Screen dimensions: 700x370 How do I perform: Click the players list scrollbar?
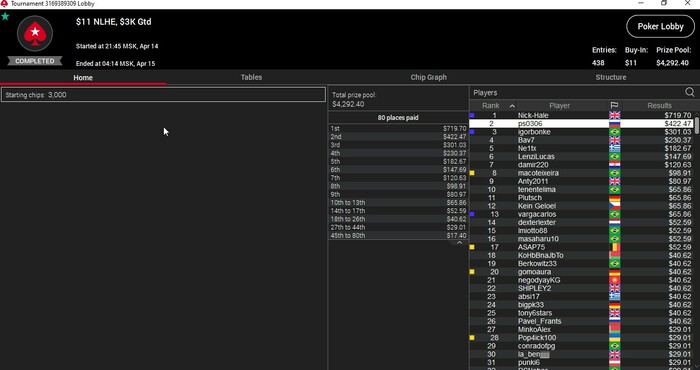coord(697,125)
